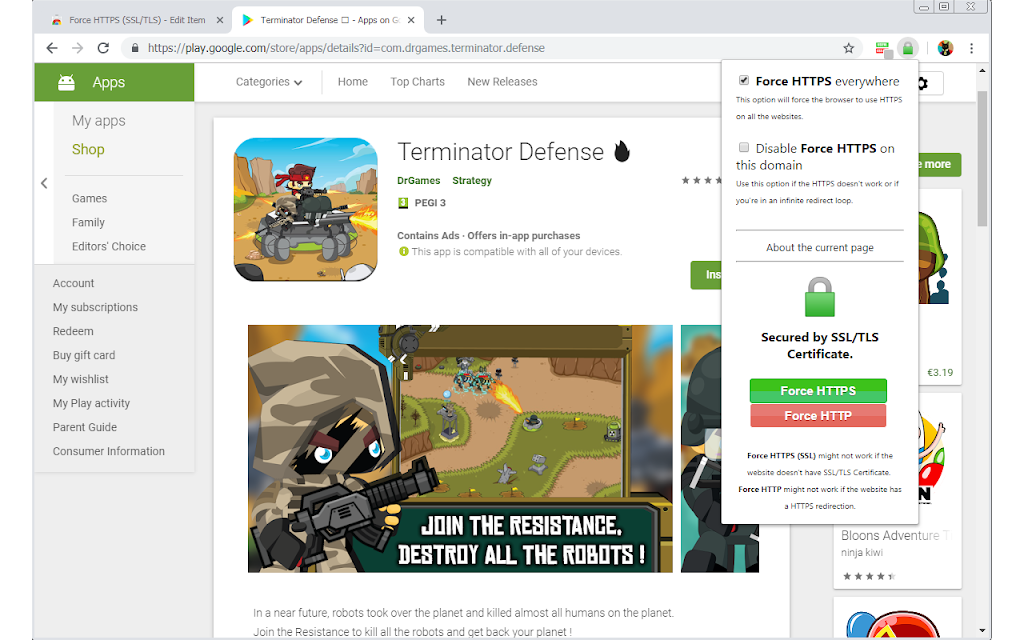
Task: Click the scrollbar down arrow
Action: coord(982,631)
